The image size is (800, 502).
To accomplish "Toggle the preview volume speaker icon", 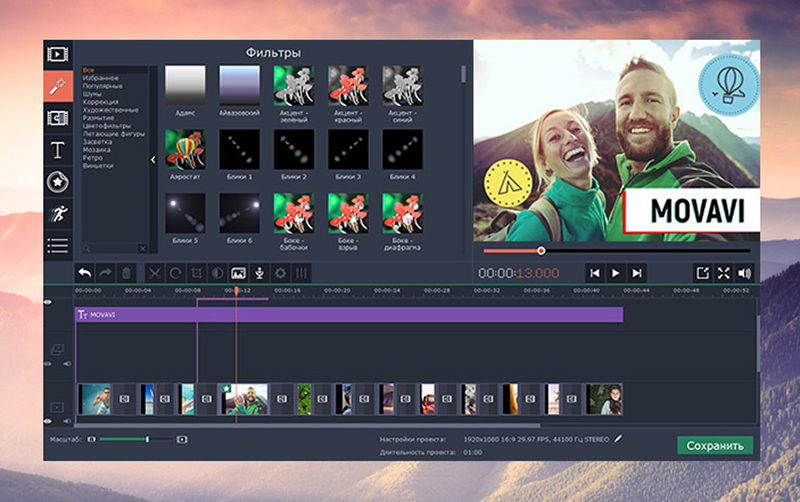I will pos(744,272).
